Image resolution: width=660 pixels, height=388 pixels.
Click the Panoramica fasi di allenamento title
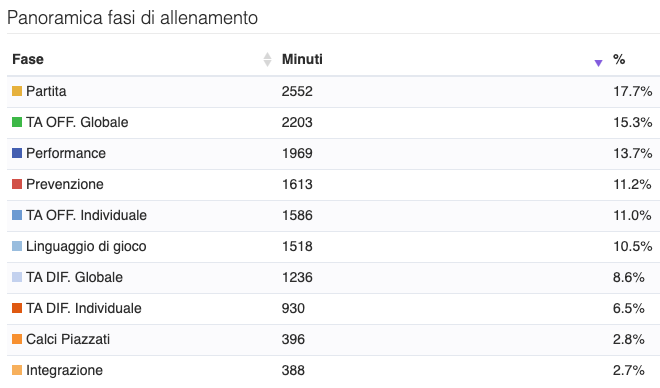click(132, 18)
